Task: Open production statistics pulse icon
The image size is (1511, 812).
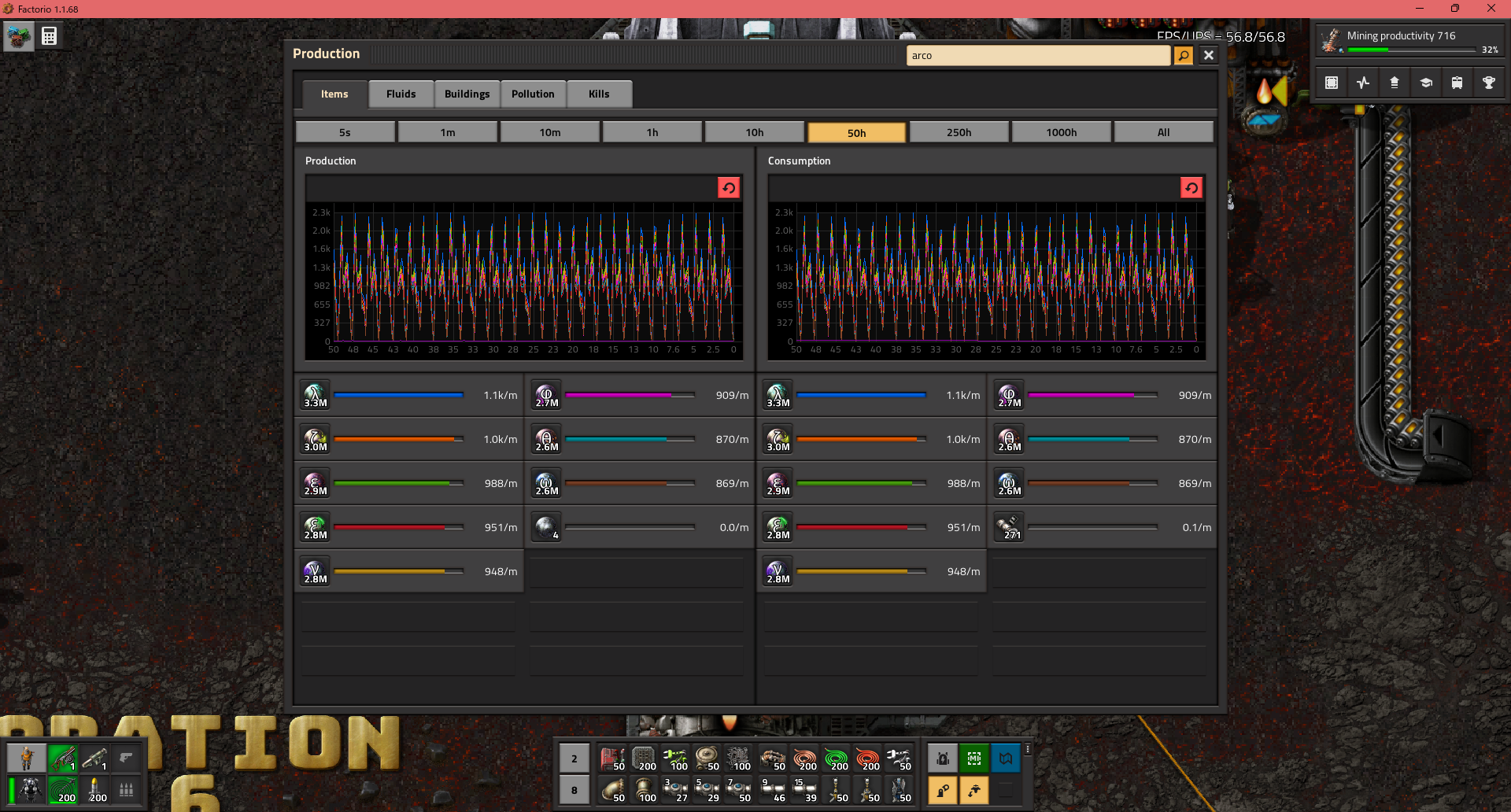Action: pos(1363,83)
